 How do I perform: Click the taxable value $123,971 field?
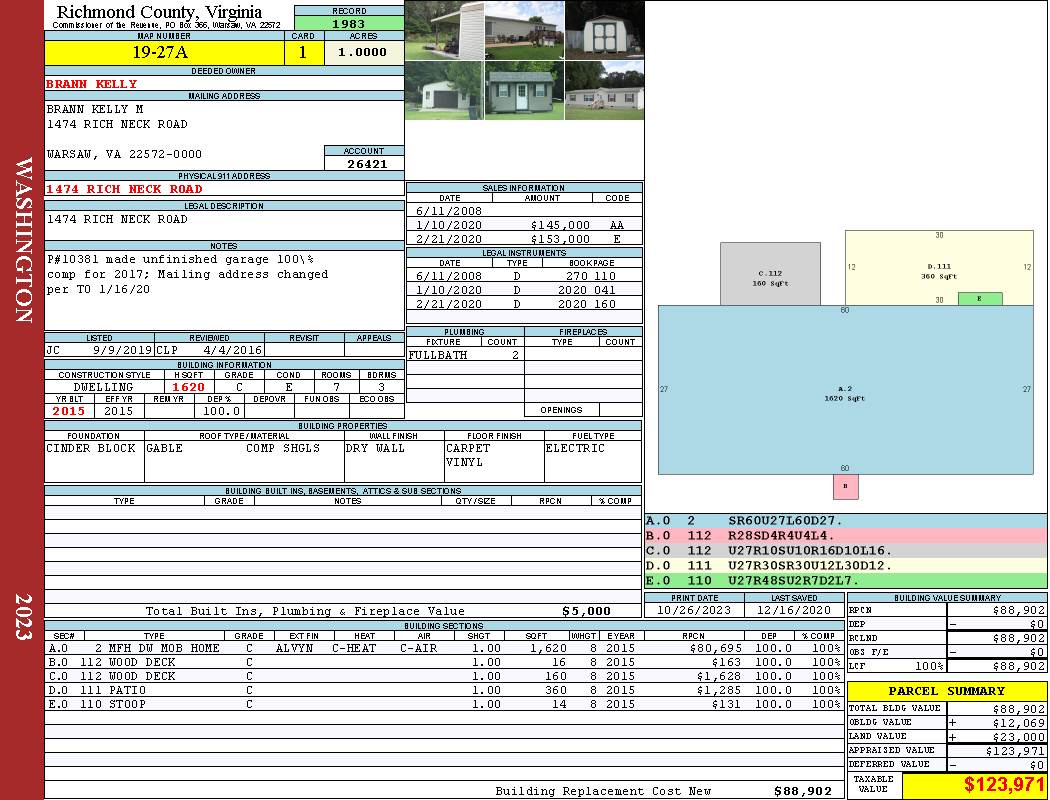tap(975, 786)
